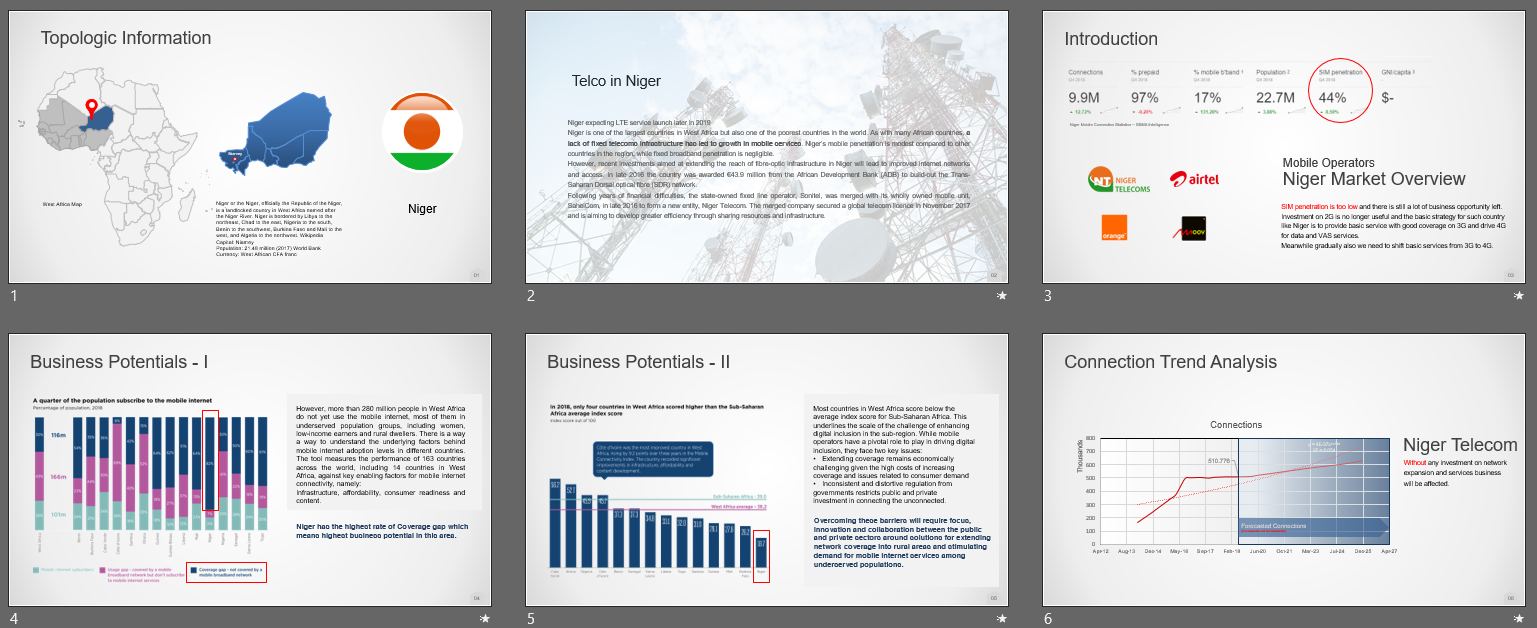The image size is (1537, 628).
Task: Select the Telco in Niger slide
Action: coord(766,147)
